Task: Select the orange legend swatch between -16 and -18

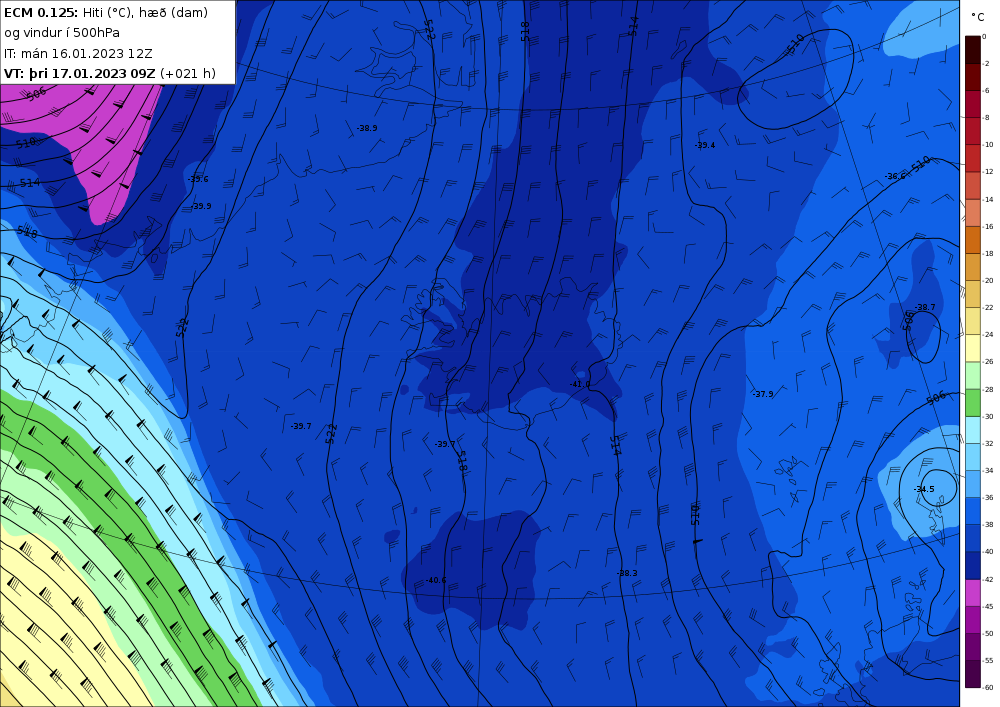Action: coord(973,240)
